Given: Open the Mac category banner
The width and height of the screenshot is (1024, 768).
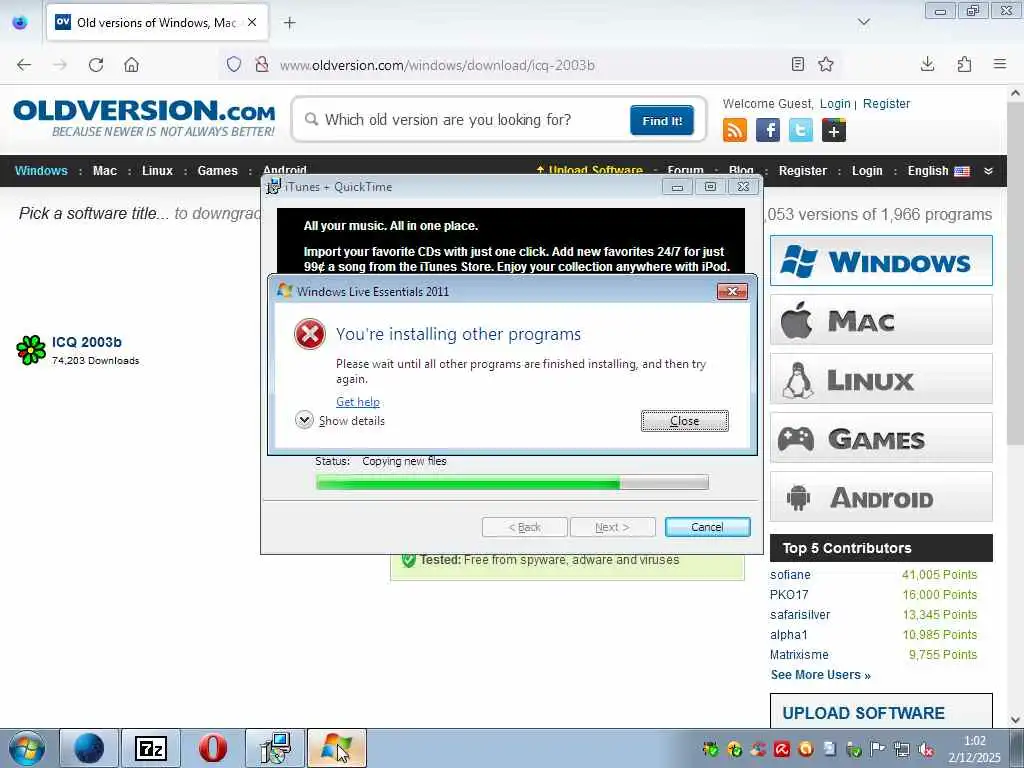Looking at the screenshot, I should [x=881, y=320].
